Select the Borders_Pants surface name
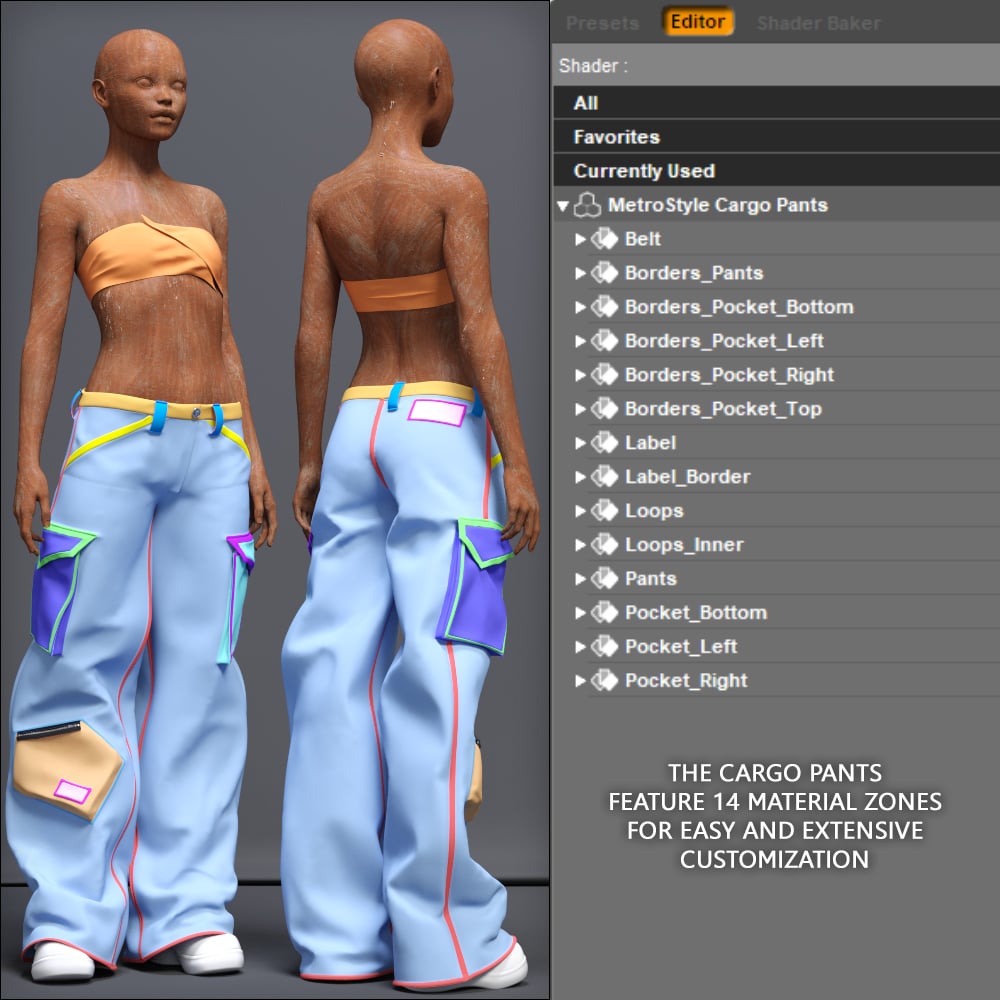This screenshot has width=1000, height=1000. (694, 273)
